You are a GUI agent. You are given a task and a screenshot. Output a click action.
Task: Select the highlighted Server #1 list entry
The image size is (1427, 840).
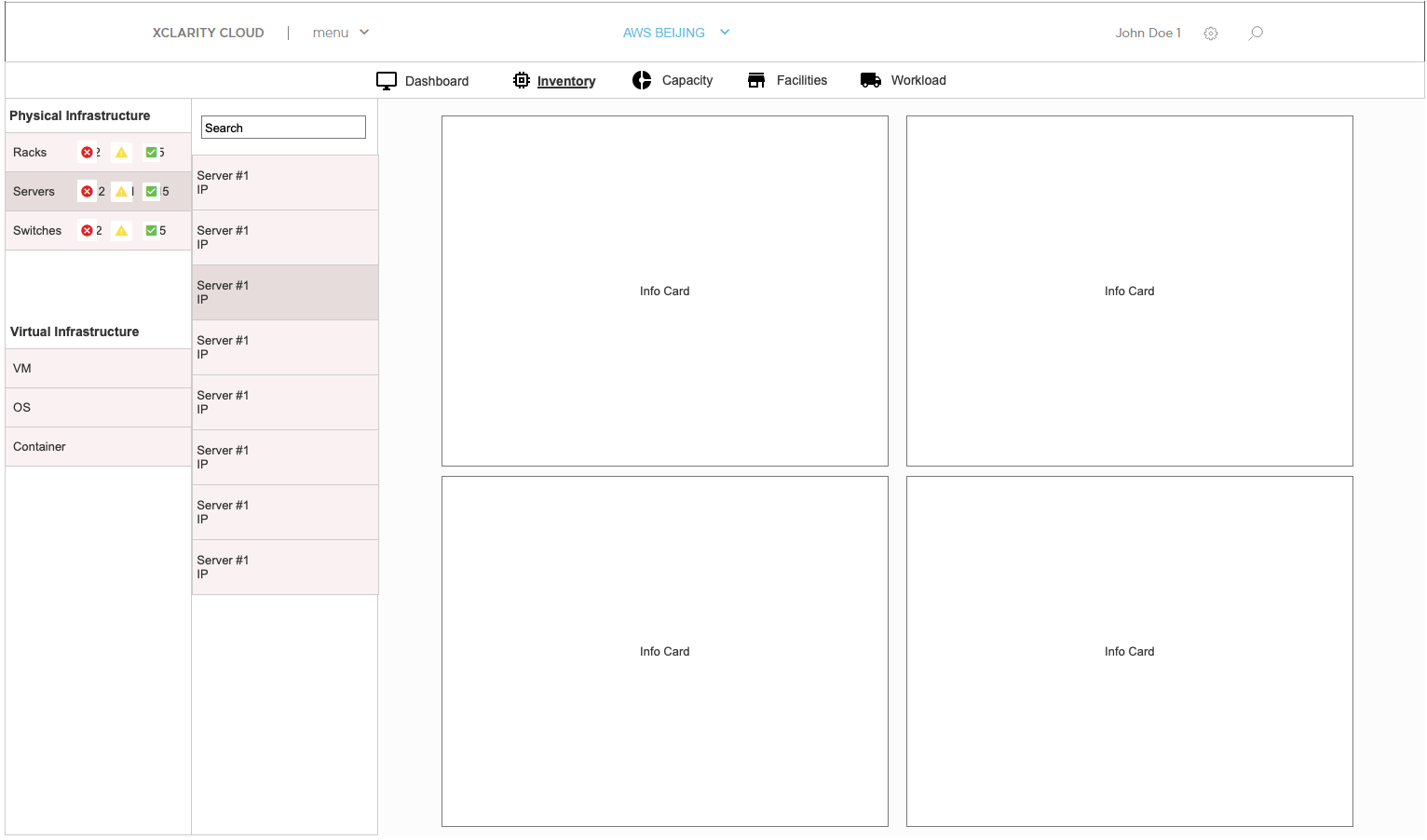point(285,292)
